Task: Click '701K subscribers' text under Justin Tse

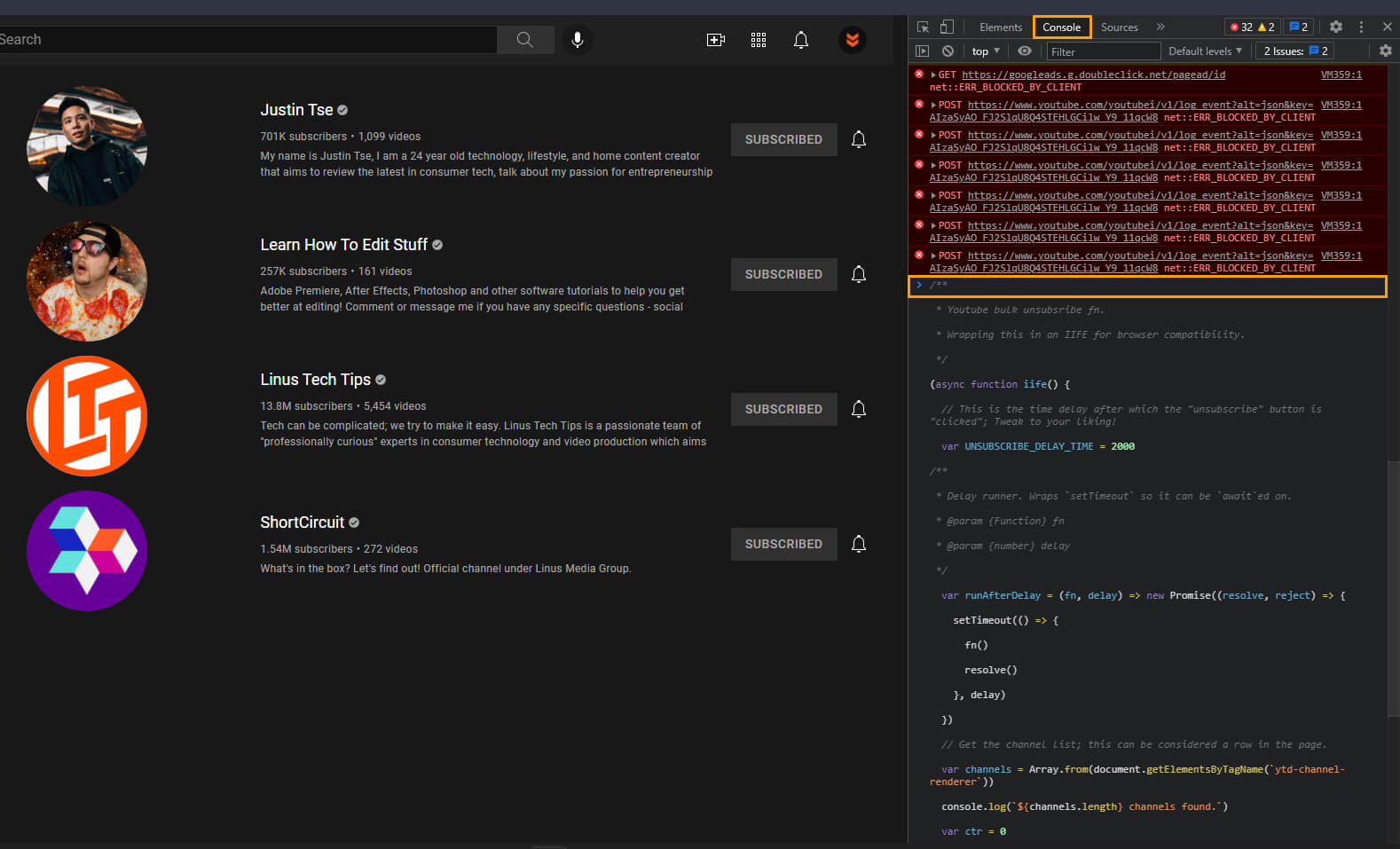Action: pos(303,137)
